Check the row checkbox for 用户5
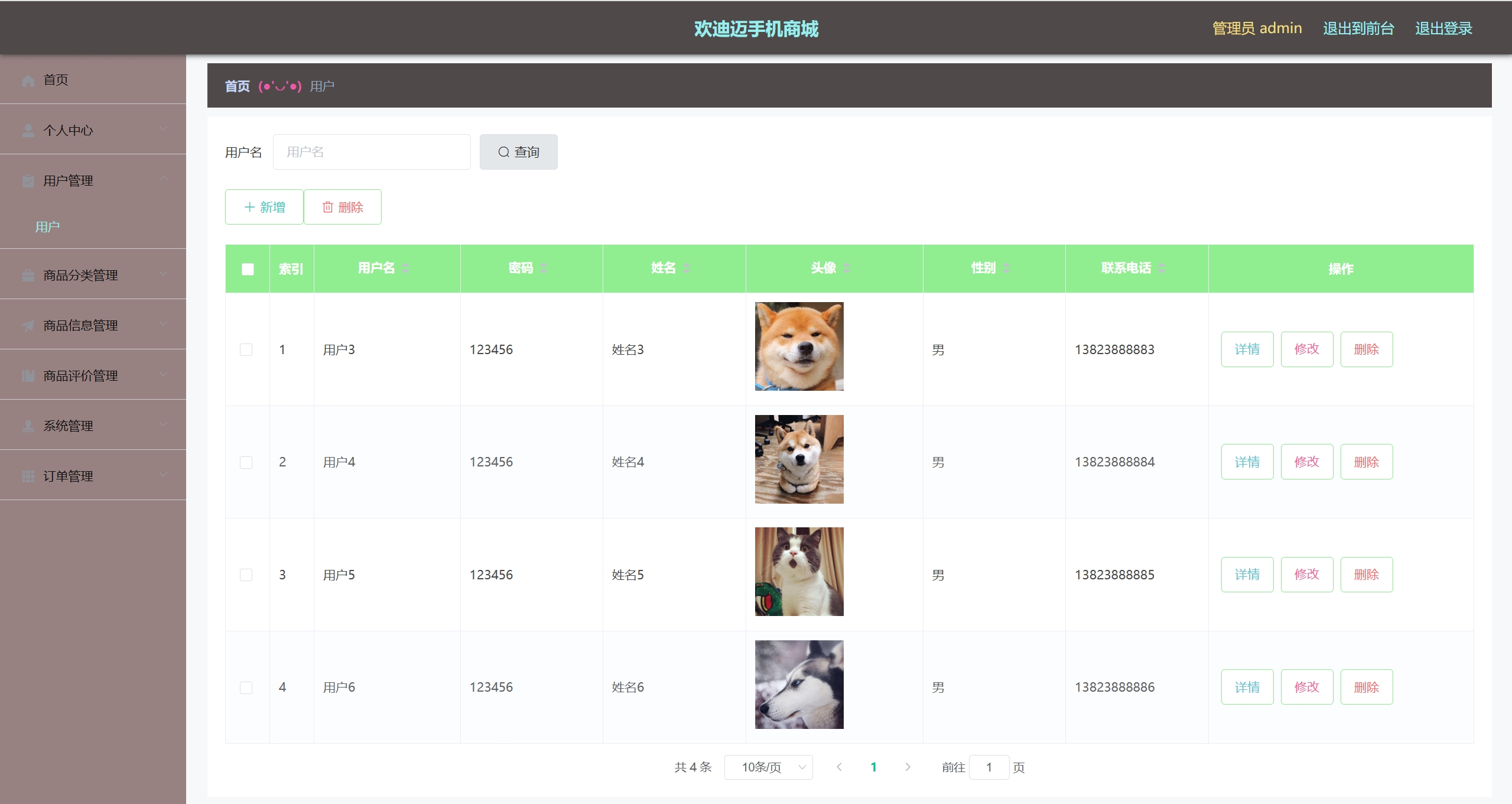The width and height of the screenshot is (1512, 804). pos(246,575)
